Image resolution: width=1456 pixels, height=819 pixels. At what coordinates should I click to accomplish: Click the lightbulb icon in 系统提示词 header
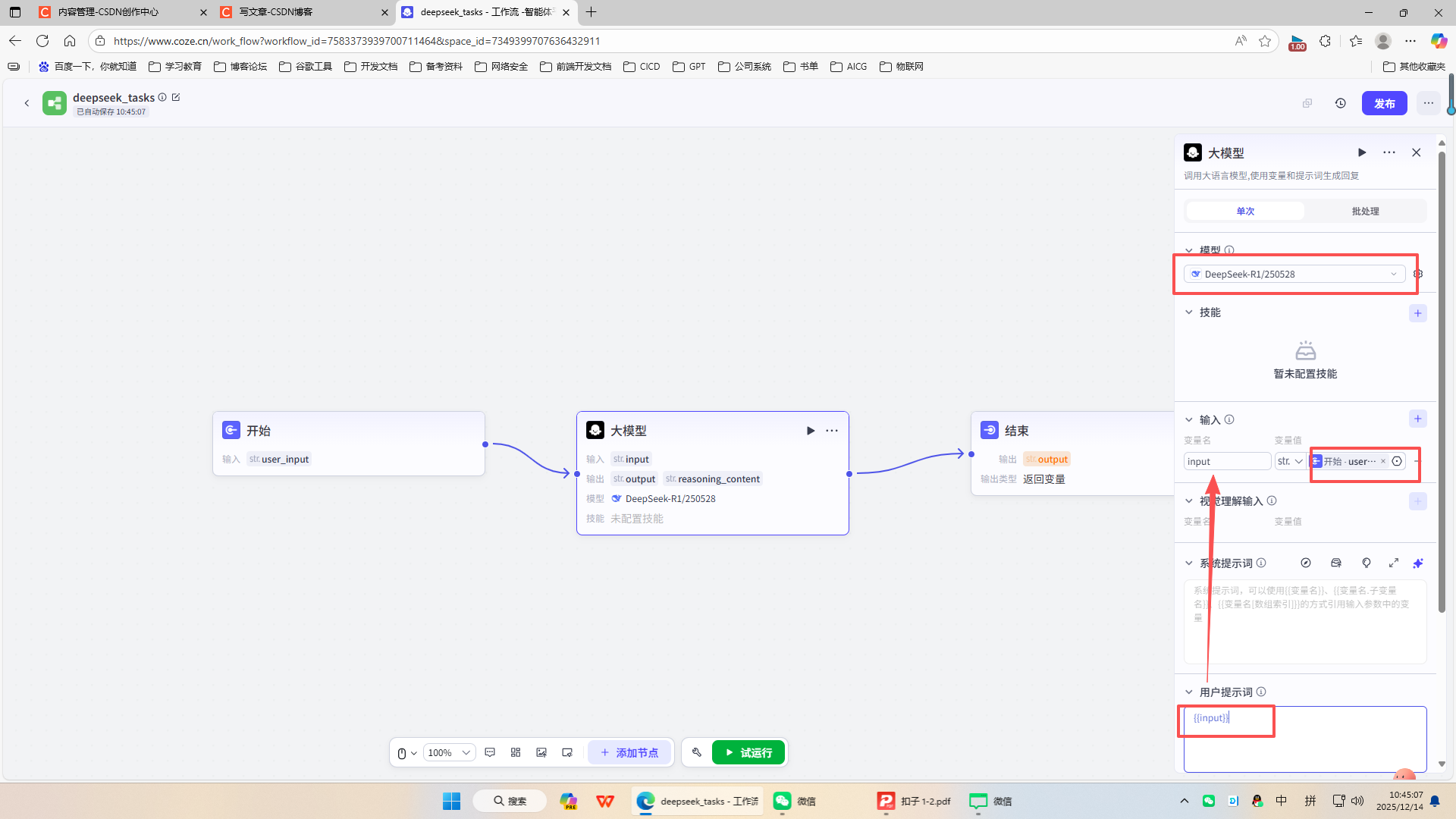pos(1366,563)
